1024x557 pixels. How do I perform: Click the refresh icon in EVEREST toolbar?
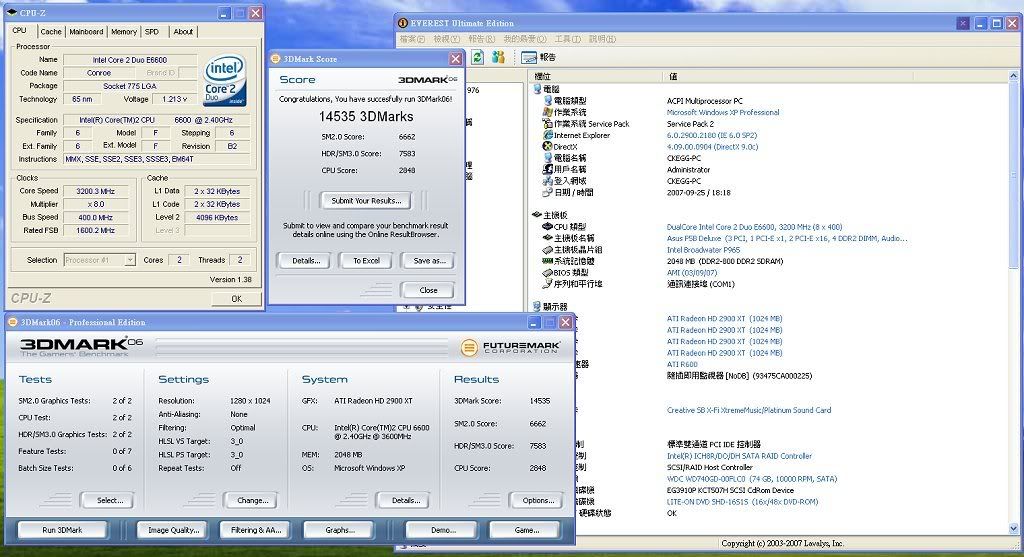(477, 57)
